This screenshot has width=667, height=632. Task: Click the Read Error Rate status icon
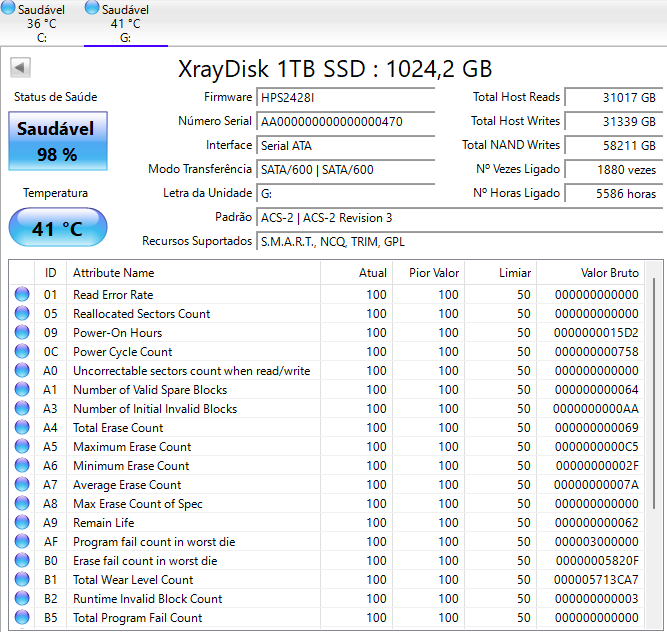(x=22, y=295)
